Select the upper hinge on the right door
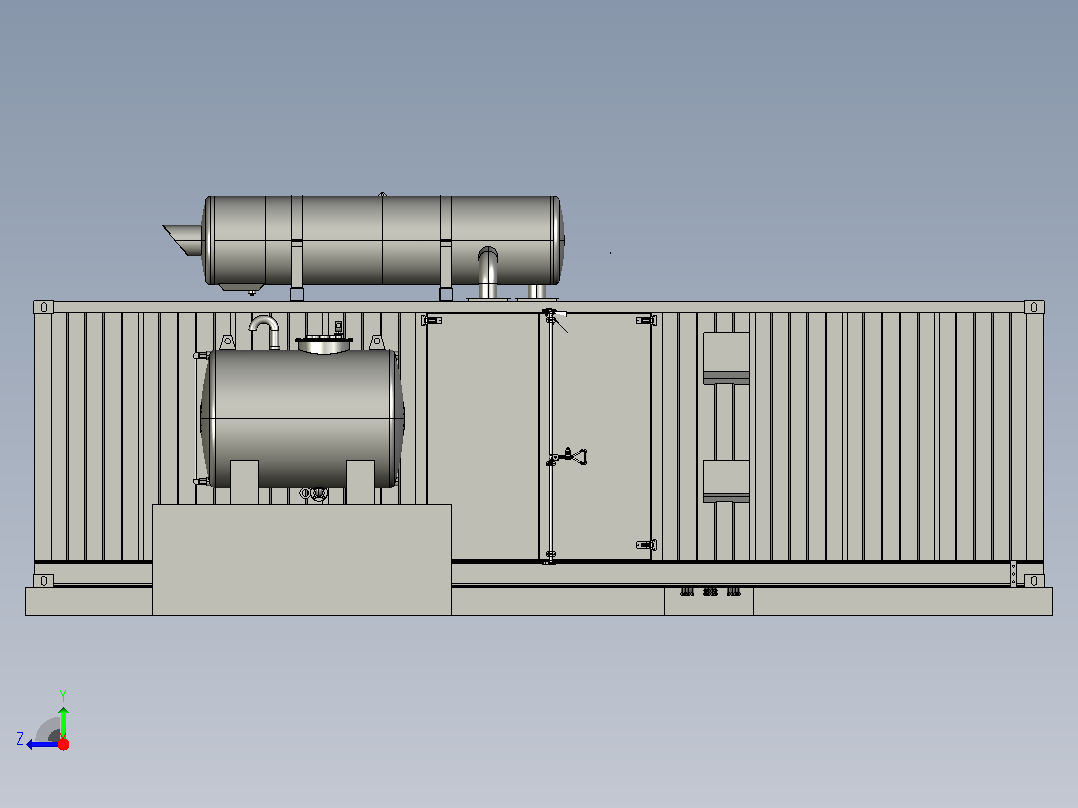1078x808 pixels. click(x=646, y=320)
